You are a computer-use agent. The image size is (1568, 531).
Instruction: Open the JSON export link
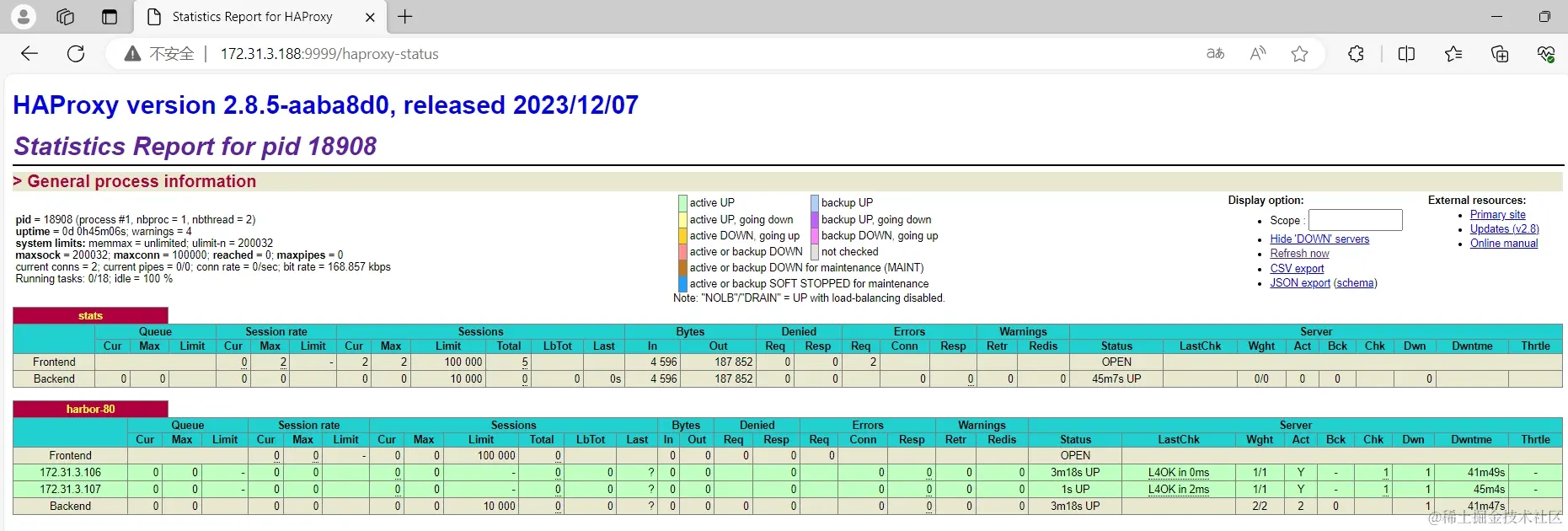click(1300, 283)
